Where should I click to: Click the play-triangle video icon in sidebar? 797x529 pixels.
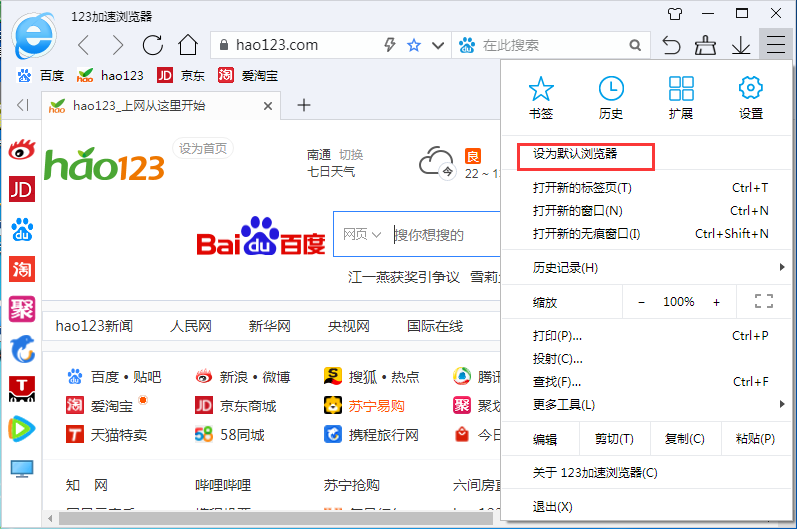coord(22,429)
